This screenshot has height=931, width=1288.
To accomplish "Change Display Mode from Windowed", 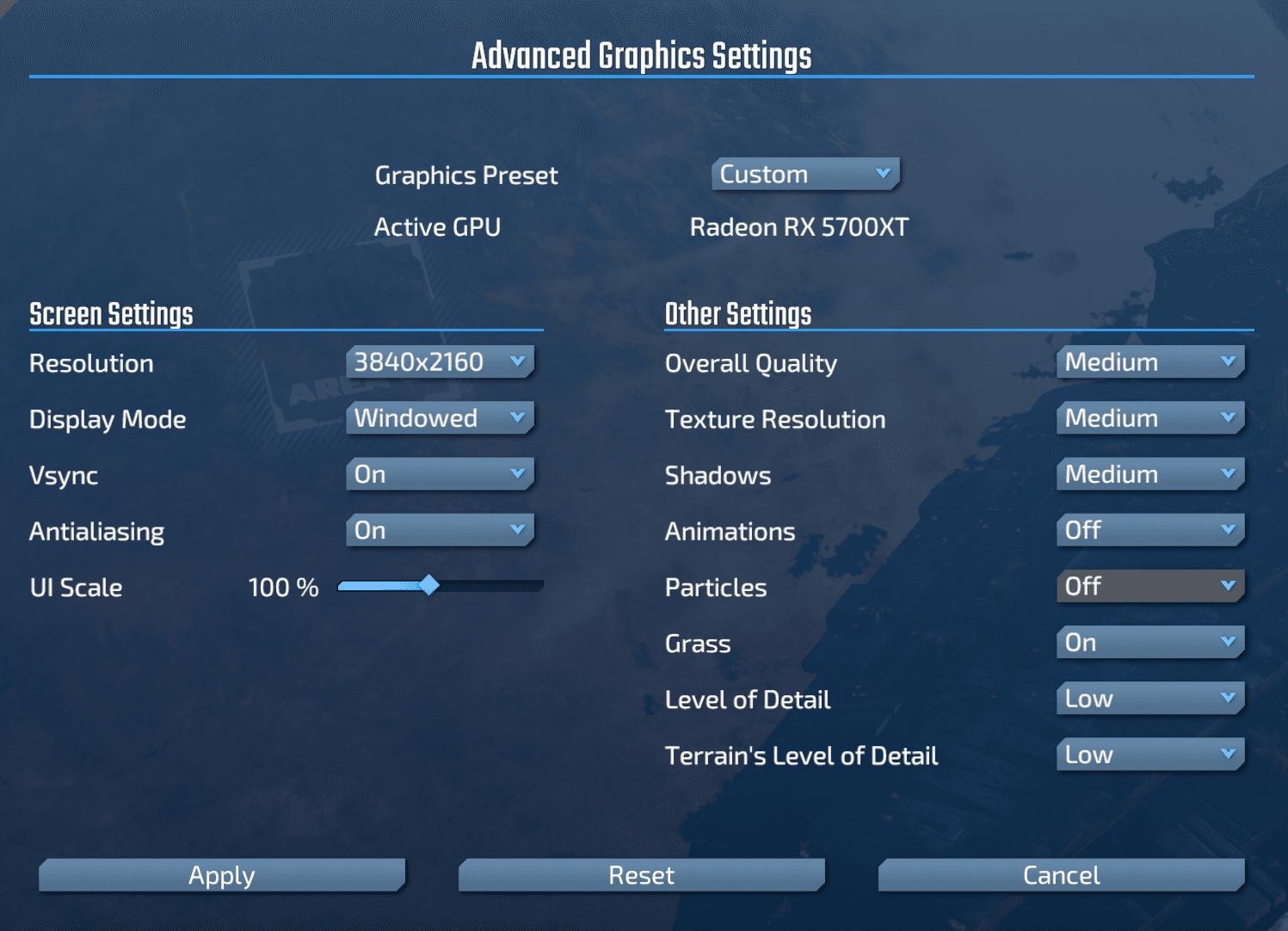I will pos(440,417).
